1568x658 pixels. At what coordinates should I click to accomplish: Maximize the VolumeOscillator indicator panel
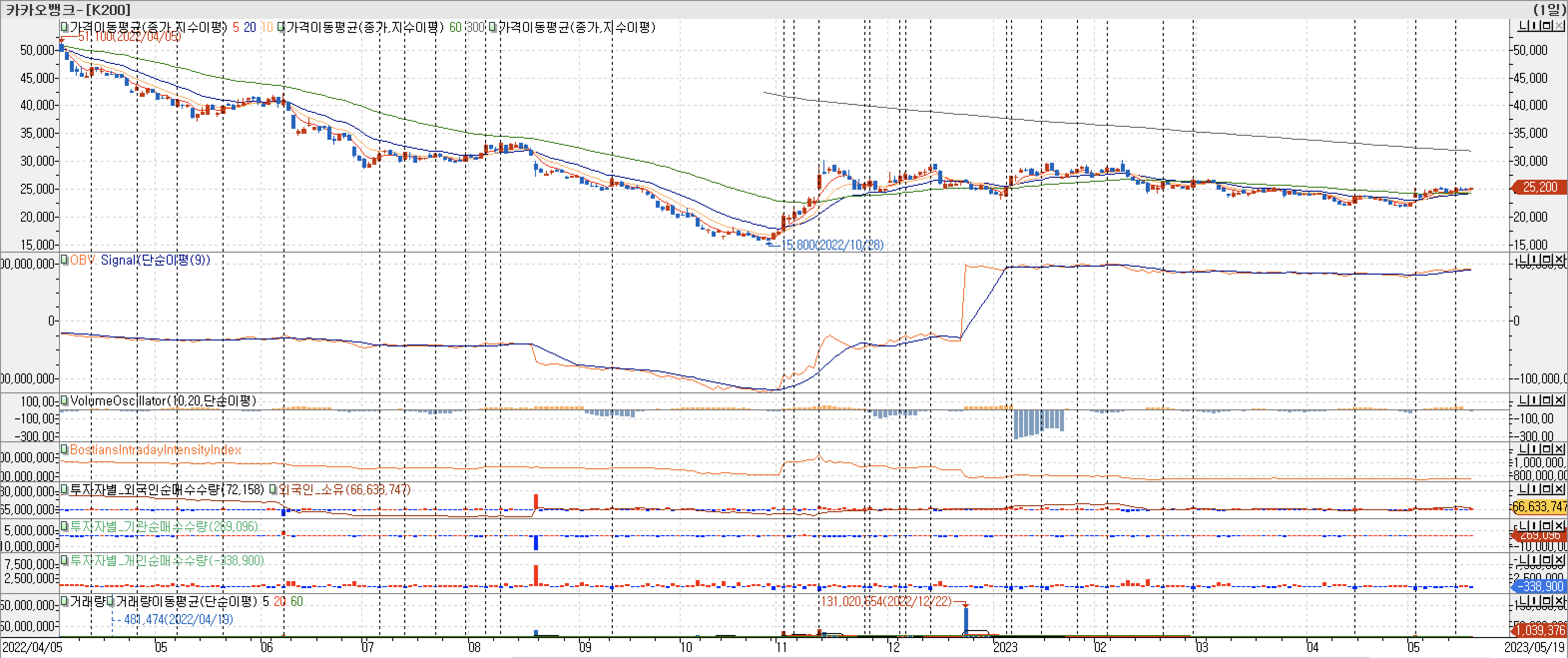tap(1547, 400)
